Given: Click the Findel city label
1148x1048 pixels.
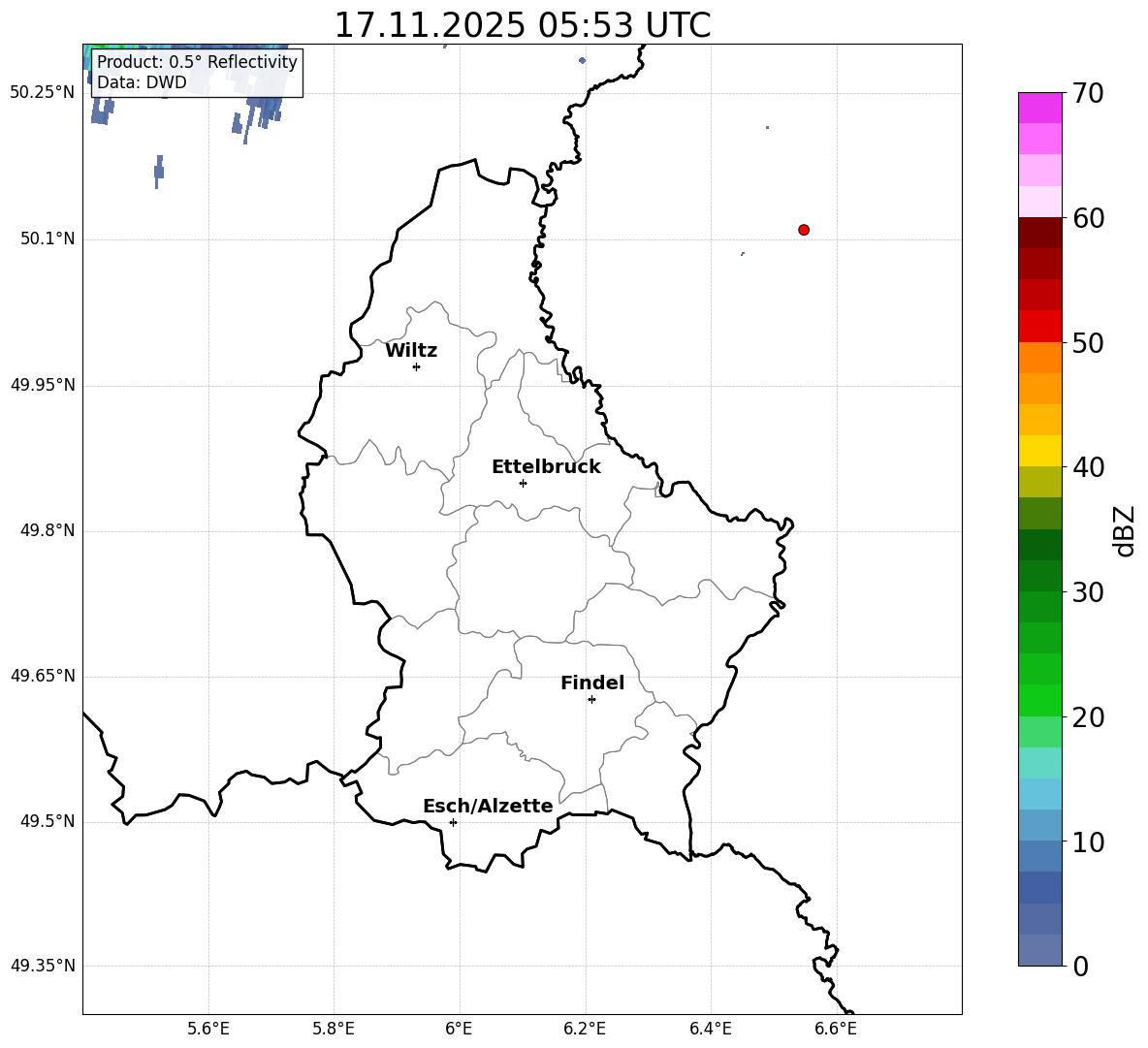Looking at the screenshot, I should point(592,683).
